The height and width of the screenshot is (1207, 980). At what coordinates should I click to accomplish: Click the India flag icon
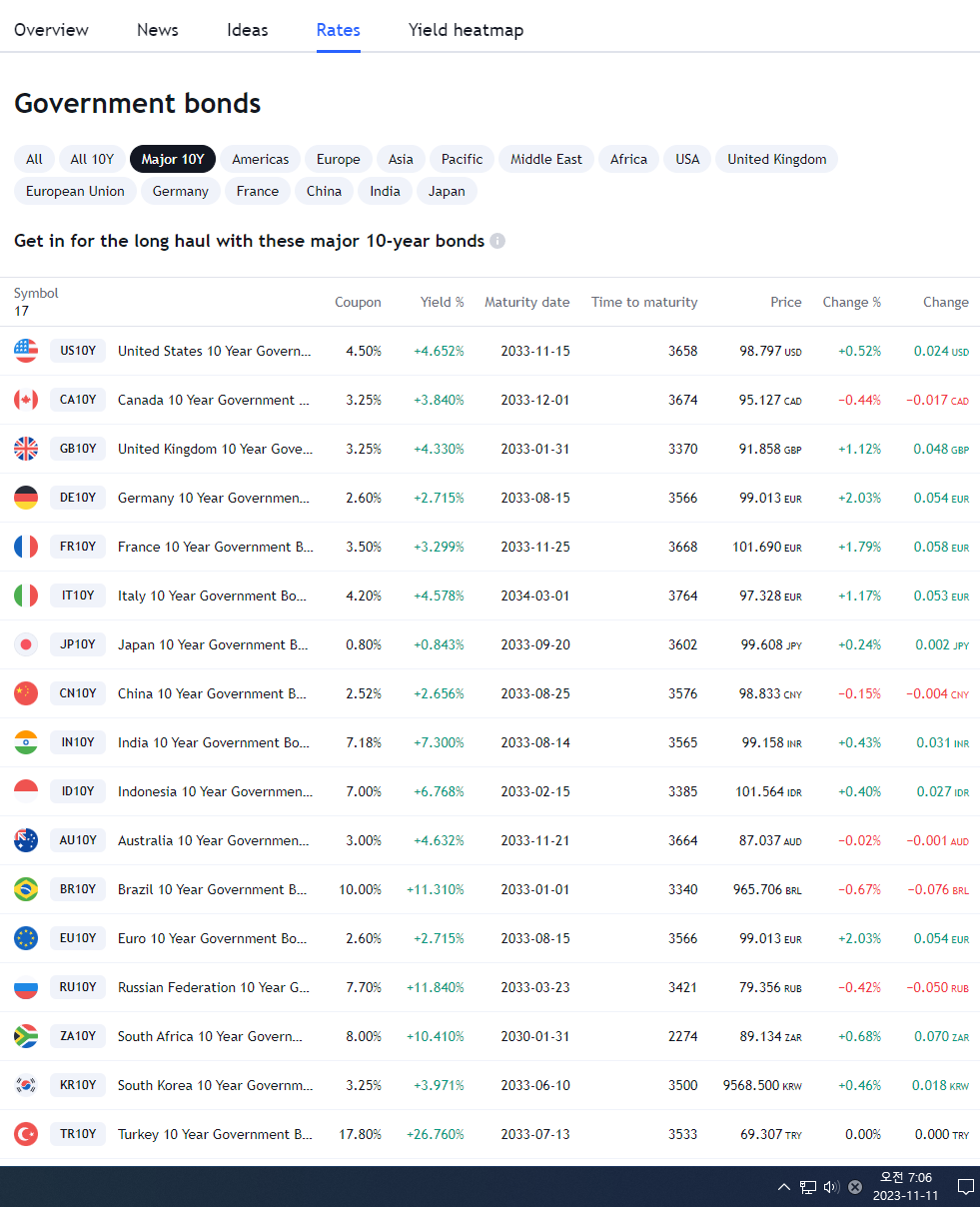26,742
